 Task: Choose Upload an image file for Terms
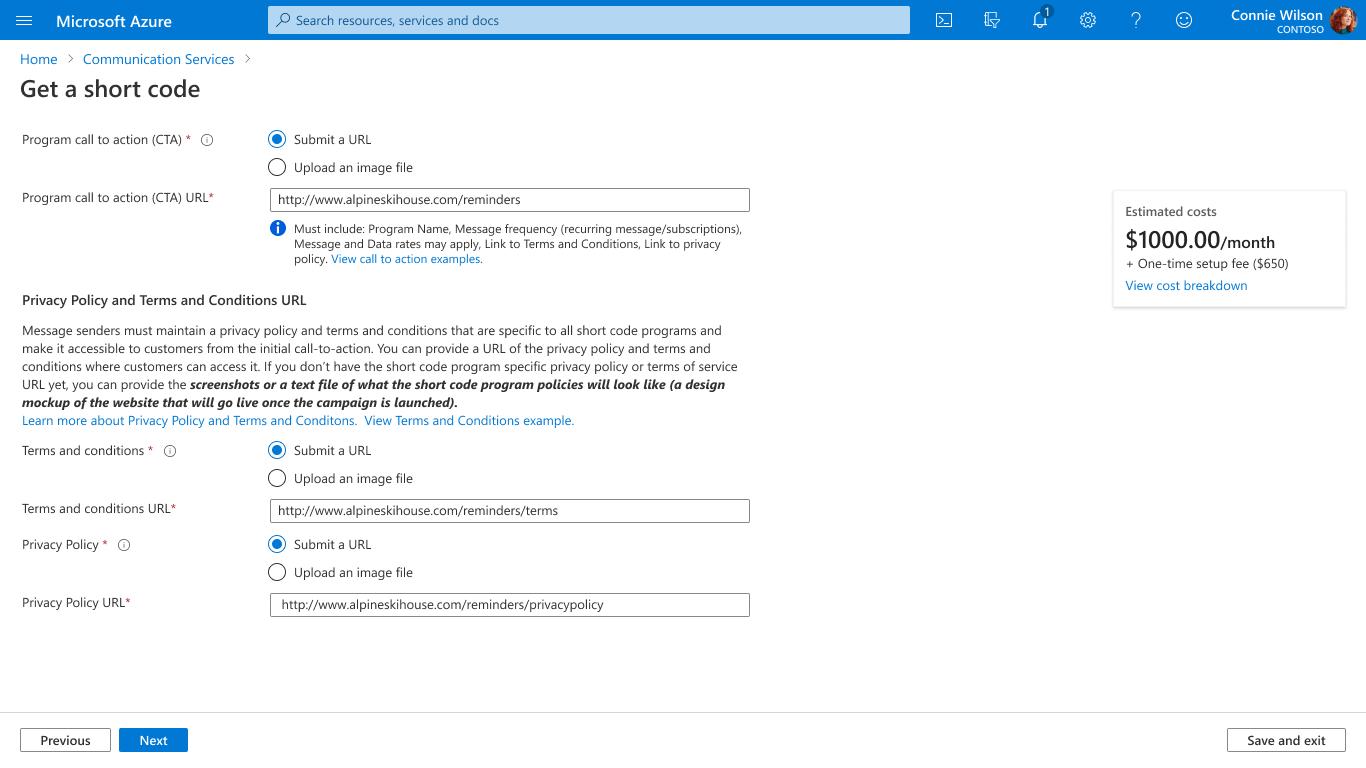coord(277,478)
